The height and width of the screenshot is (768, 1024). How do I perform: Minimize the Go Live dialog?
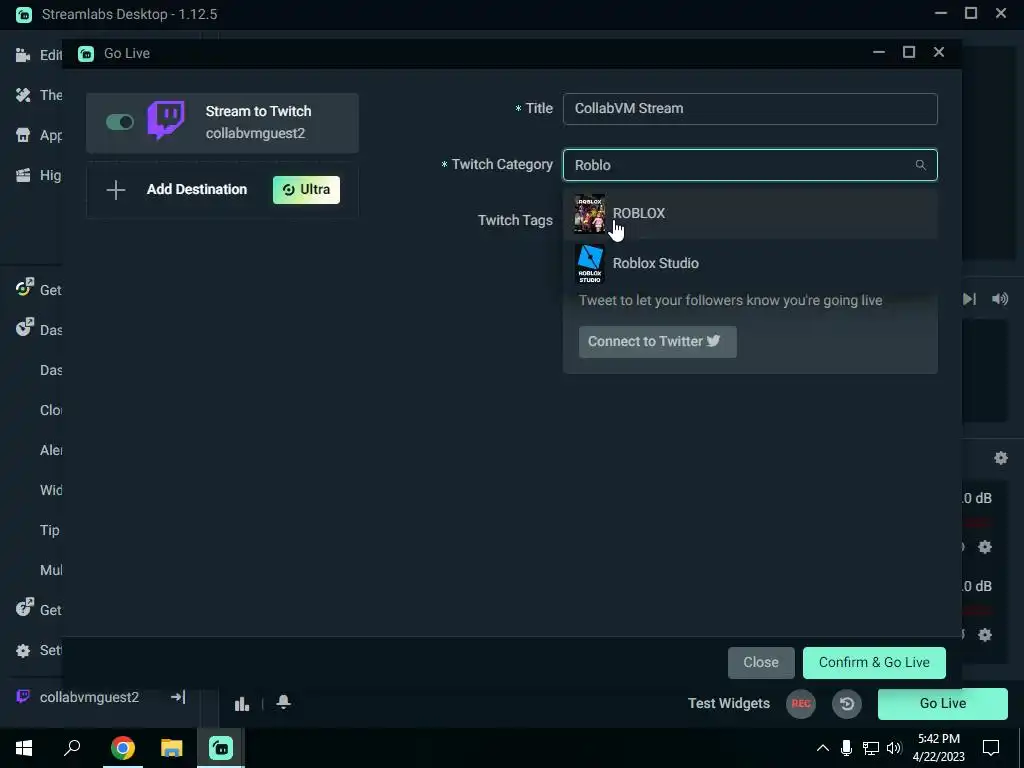tap(879, 52)
